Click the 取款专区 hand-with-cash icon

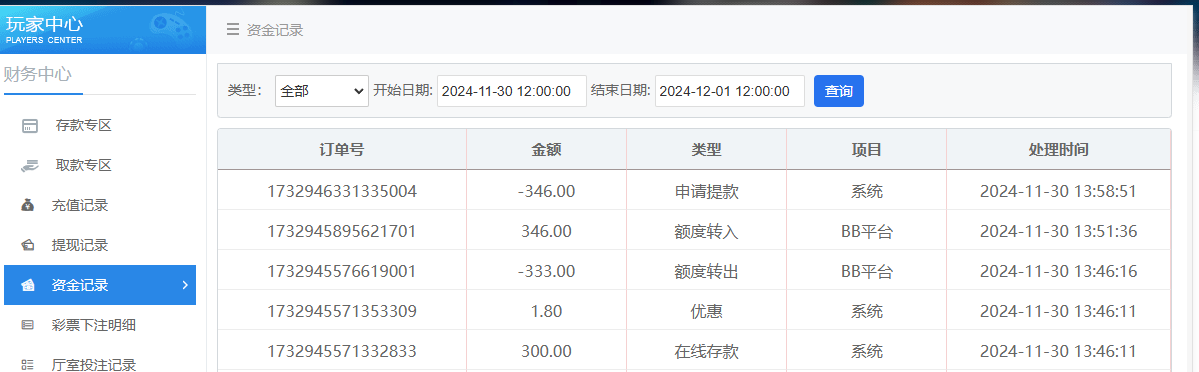tap(30, 165)
